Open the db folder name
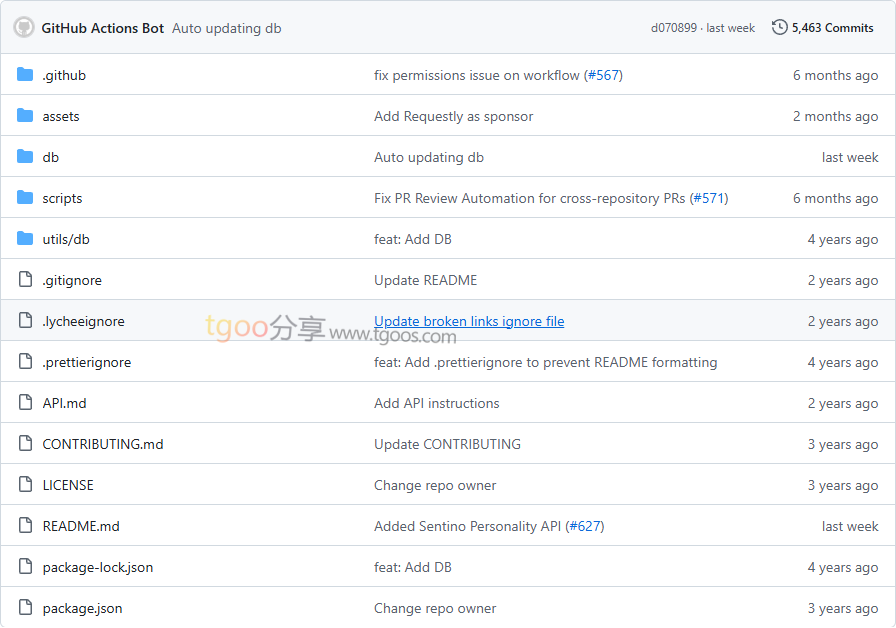The width and height of the screenshot is (896, 628). [x=51, y=157]
